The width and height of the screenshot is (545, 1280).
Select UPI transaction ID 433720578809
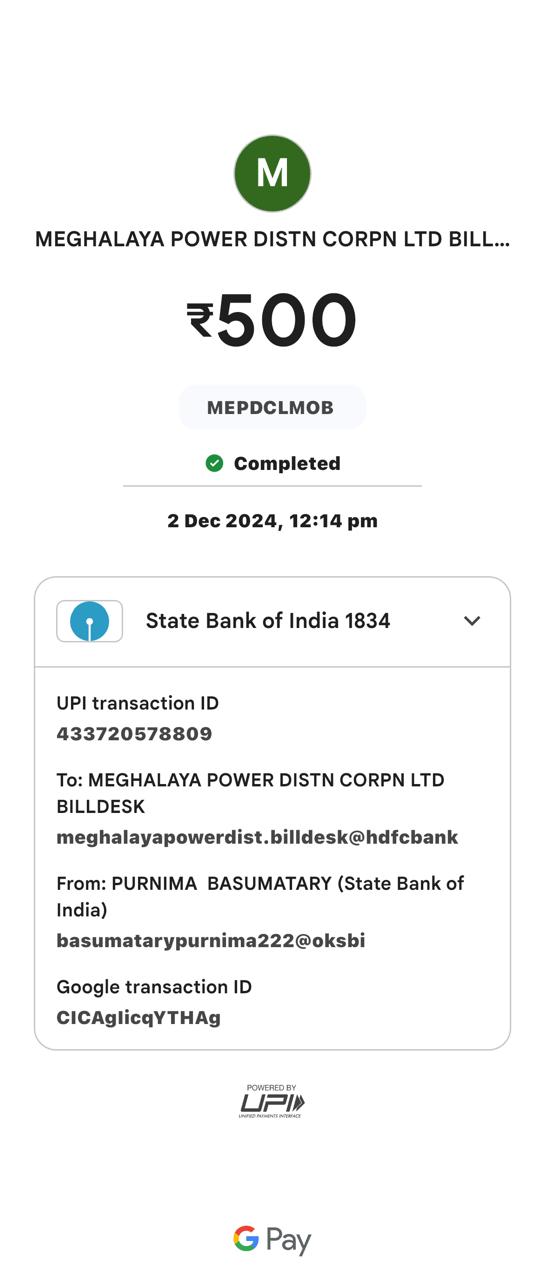click(135, 734)
